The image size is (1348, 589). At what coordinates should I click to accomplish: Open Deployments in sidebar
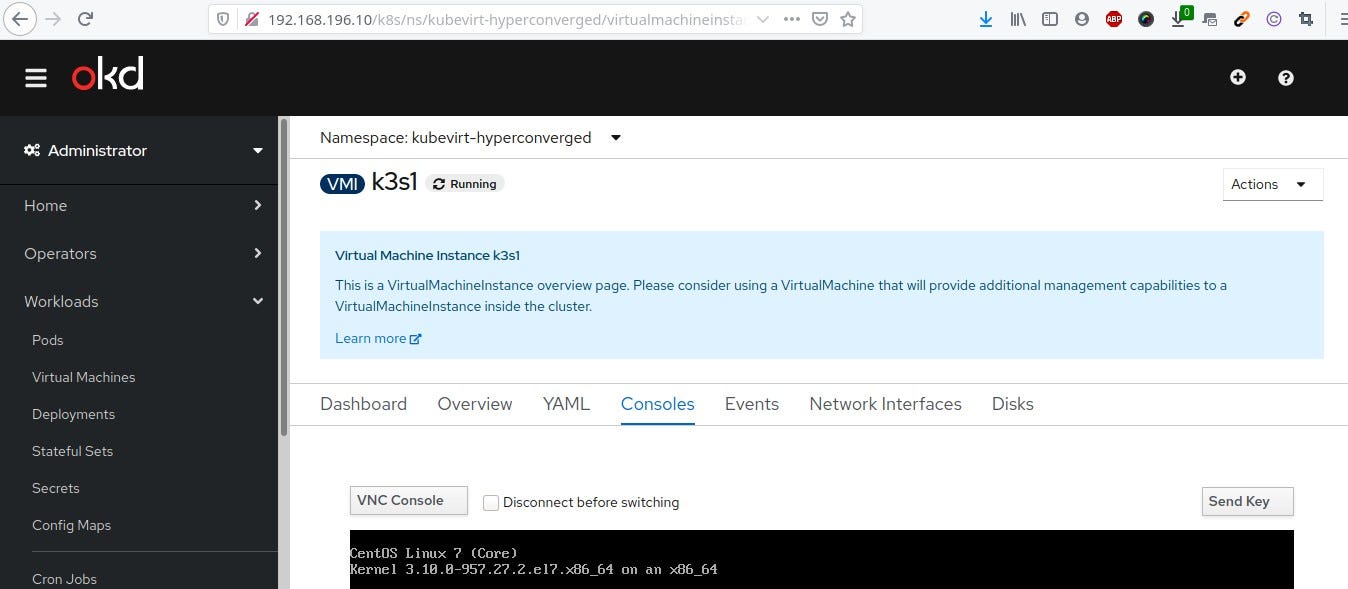[73, 414]
